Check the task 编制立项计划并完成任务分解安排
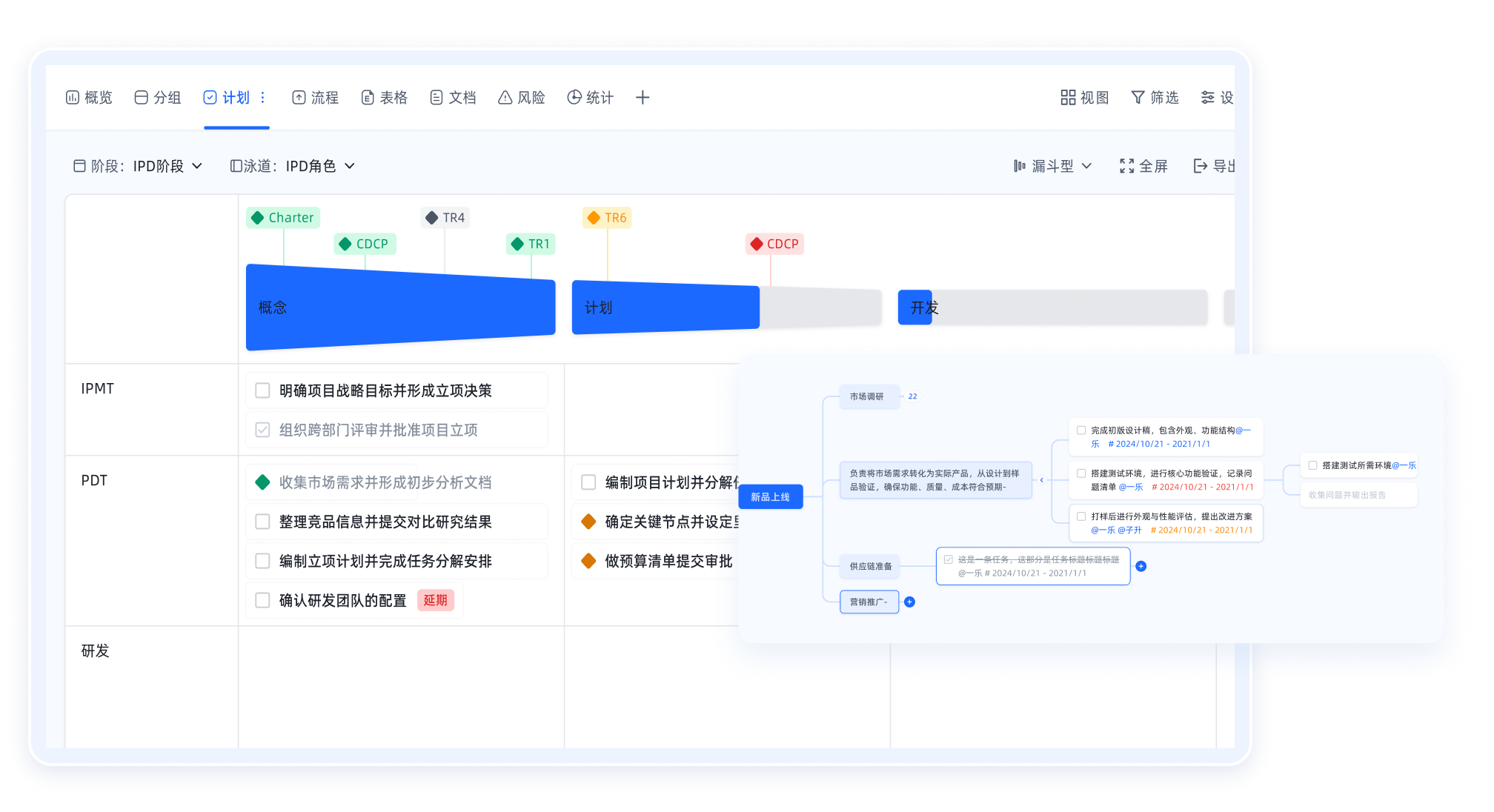This screenshot has width=1494, height=812. (262, 561)
